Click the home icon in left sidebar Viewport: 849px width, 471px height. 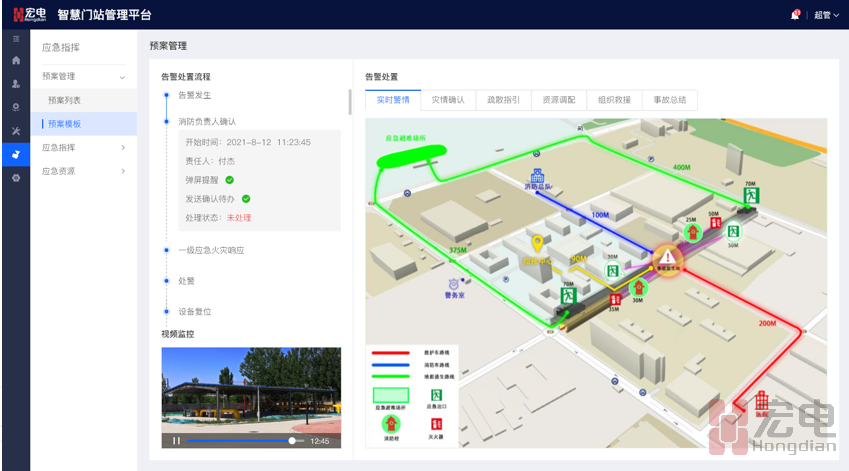pos(15,61)
